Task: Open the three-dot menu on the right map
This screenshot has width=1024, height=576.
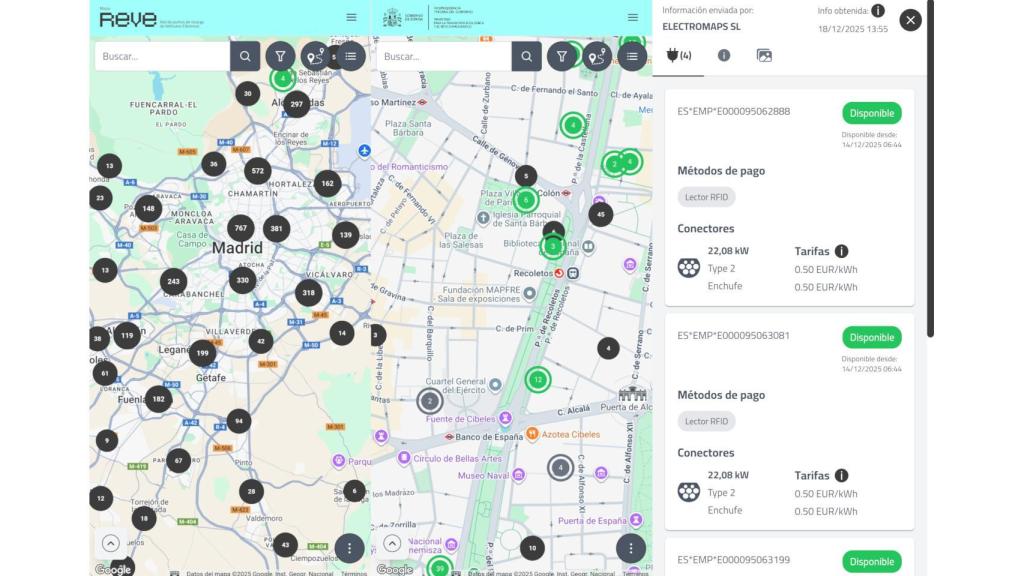Action: point(631,546)
